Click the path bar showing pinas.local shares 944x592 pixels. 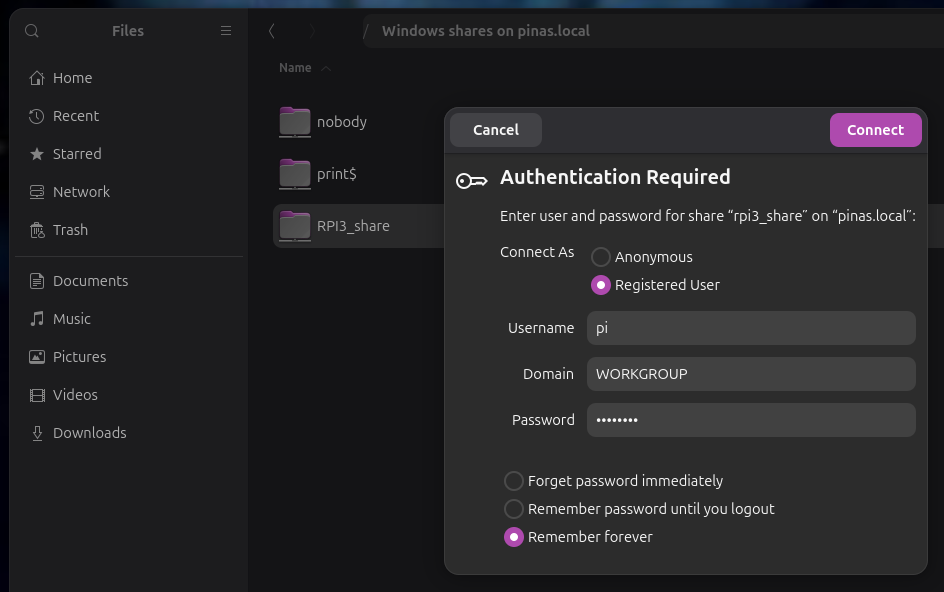click(x=653, y=31)
